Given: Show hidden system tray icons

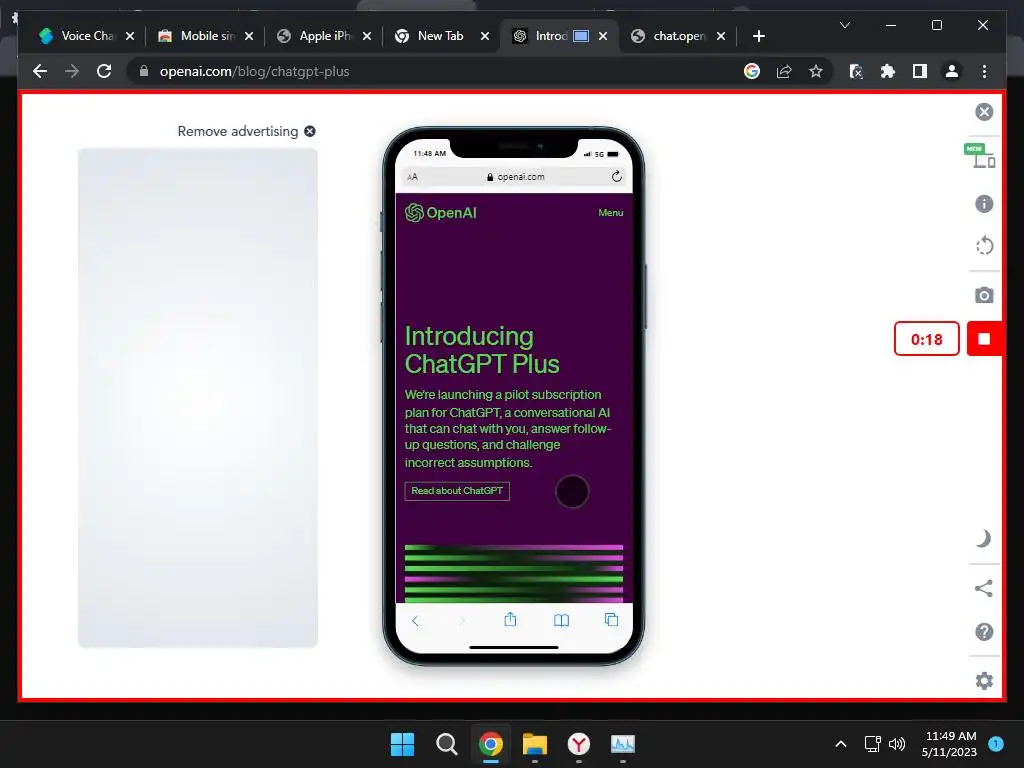Looking at the screenshot, I should (x=841, y=744).
